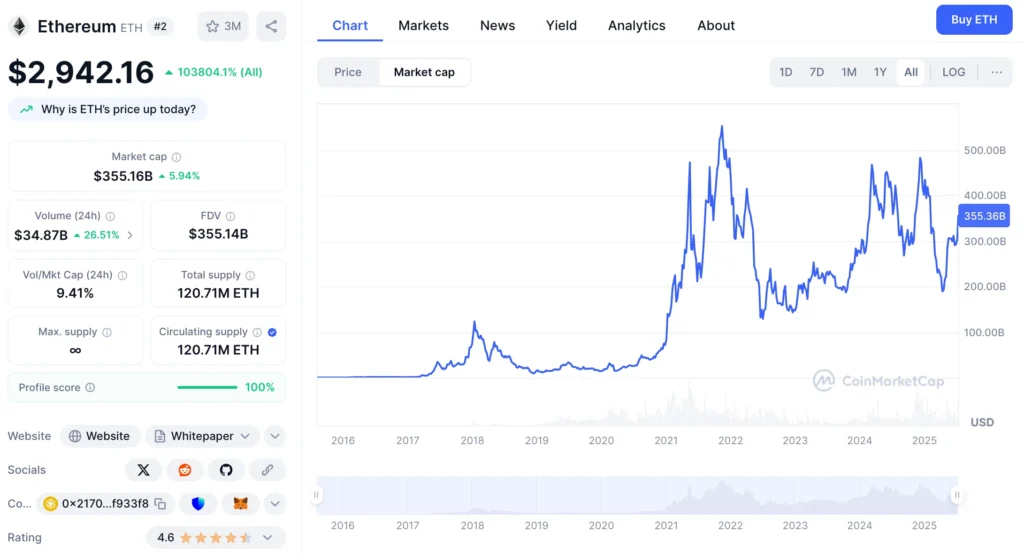Viewport: 1024px width, 555px height.
Task: Click the 9.41% Vol/Mkt Cap value
Action: point(75,294)
